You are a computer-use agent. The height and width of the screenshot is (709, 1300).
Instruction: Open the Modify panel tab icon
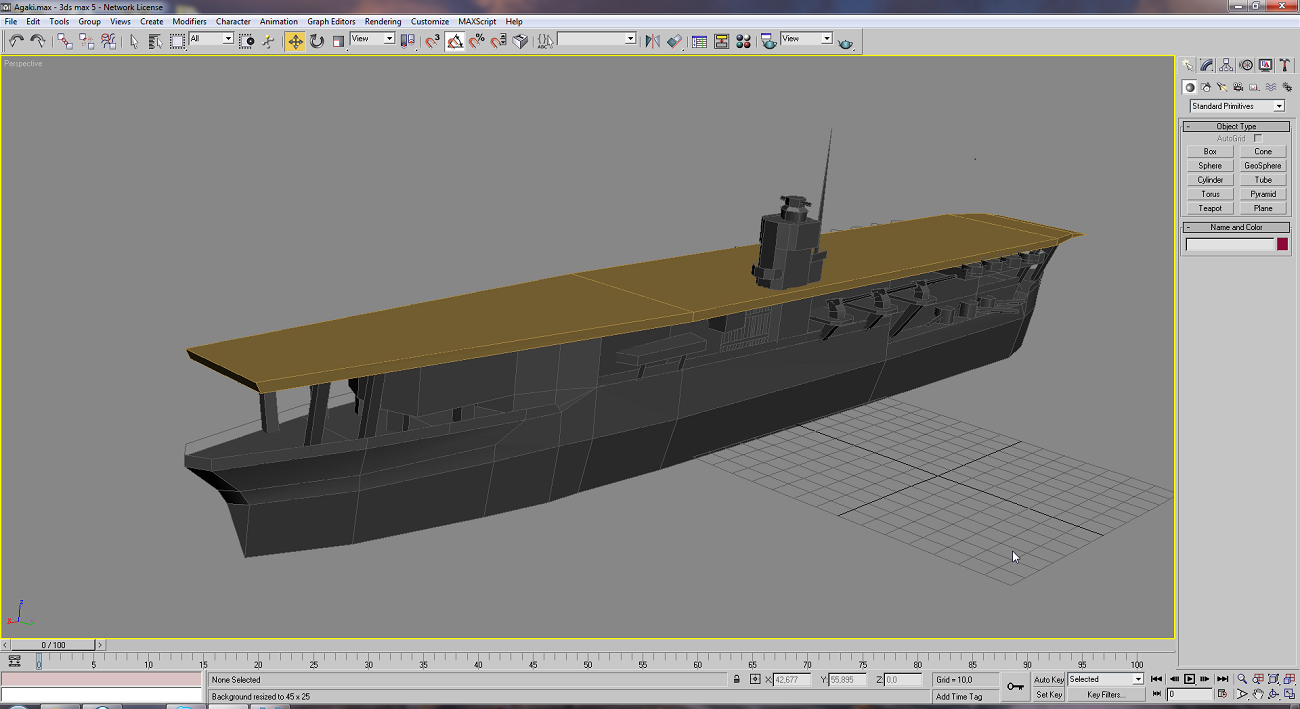(x=1207, y=65)
